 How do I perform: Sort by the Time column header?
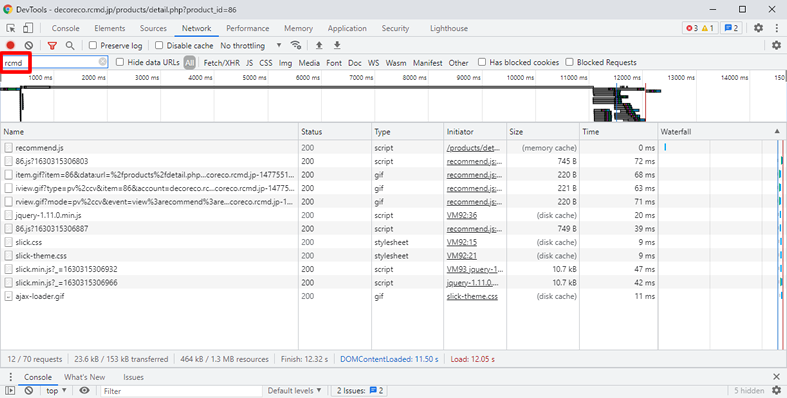tap(618, 131)
